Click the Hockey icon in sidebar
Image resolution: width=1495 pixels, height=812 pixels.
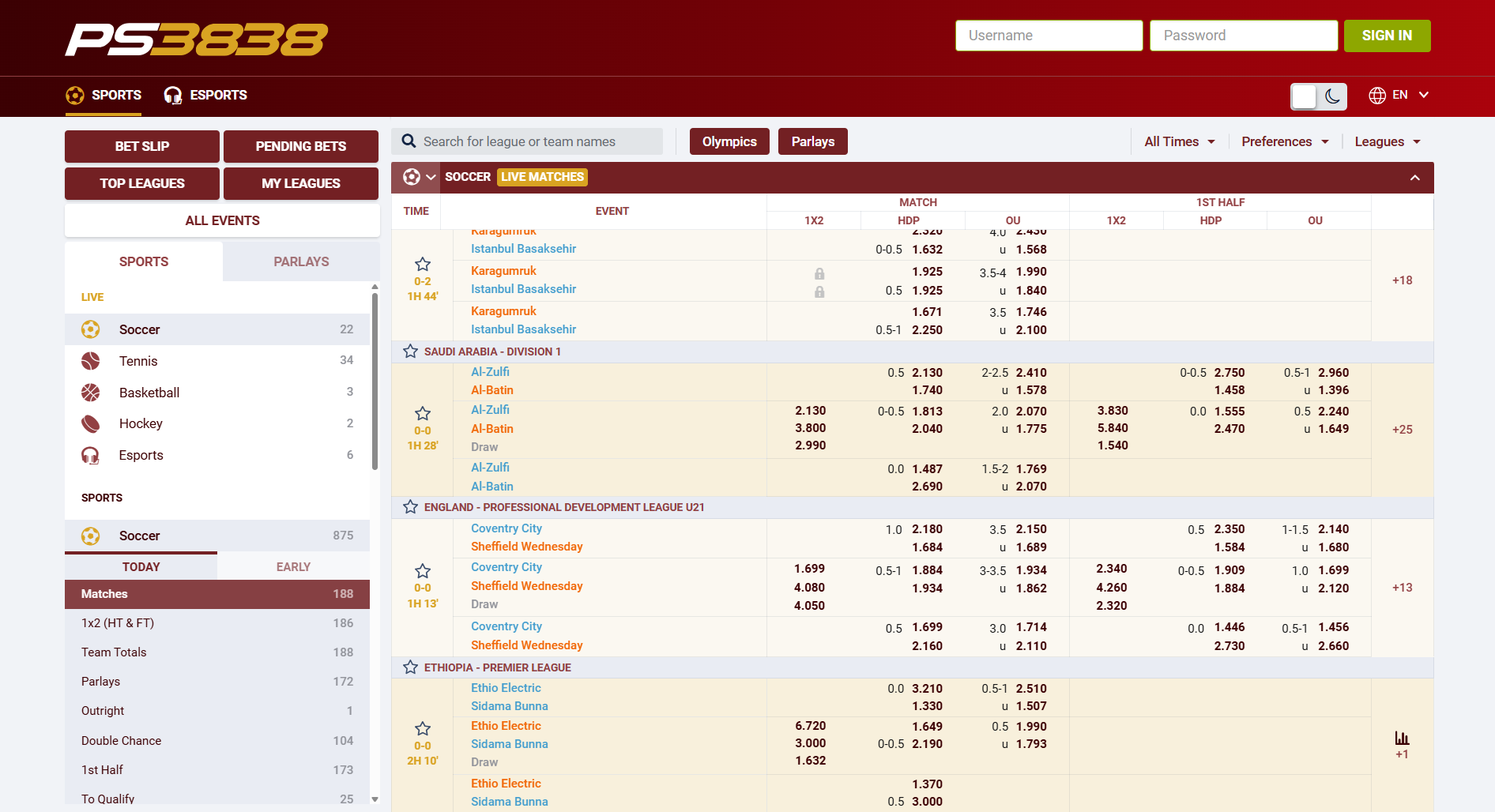click(x=91, y=424)
